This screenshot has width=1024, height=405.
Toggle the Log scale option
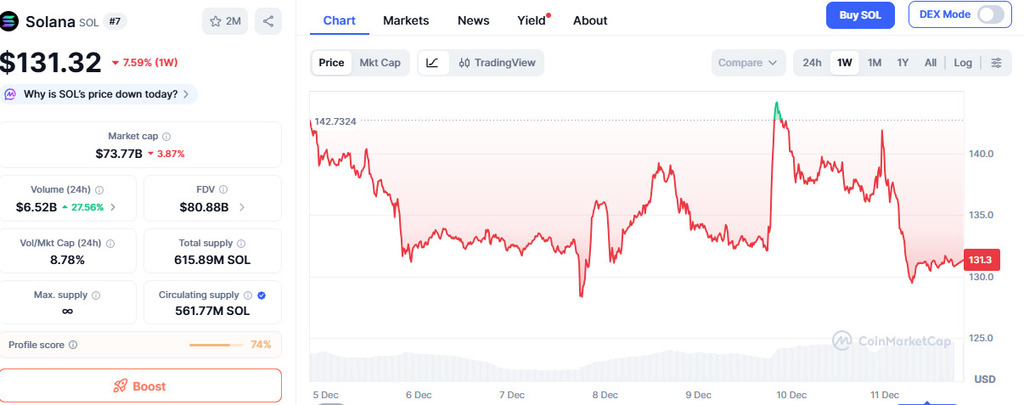pyautogui.click(x=962, y=63)
